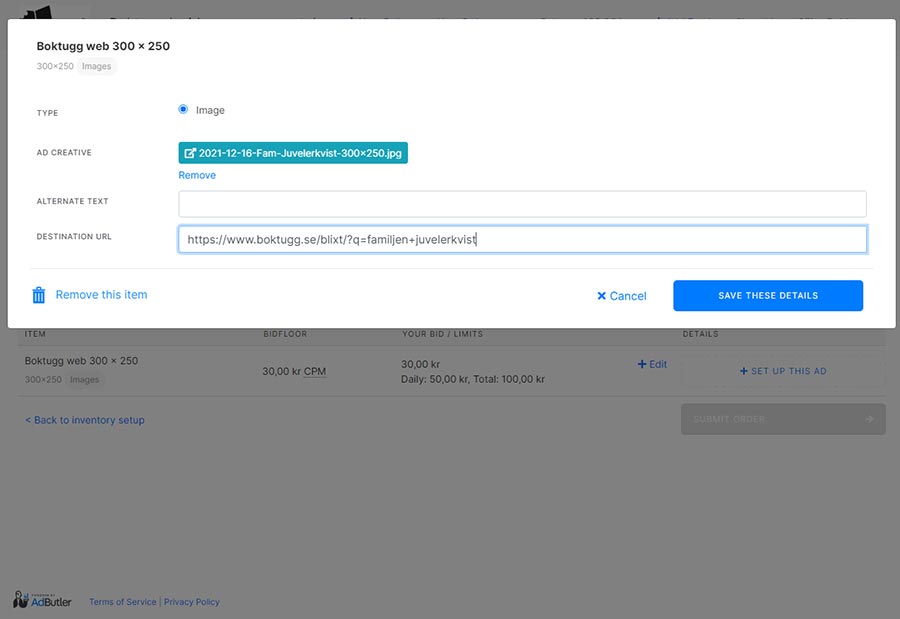Click the Boktugg web 300 × 250 item name in table
The height and width of the screenshot is (619, 900).
tap(82, 361)
